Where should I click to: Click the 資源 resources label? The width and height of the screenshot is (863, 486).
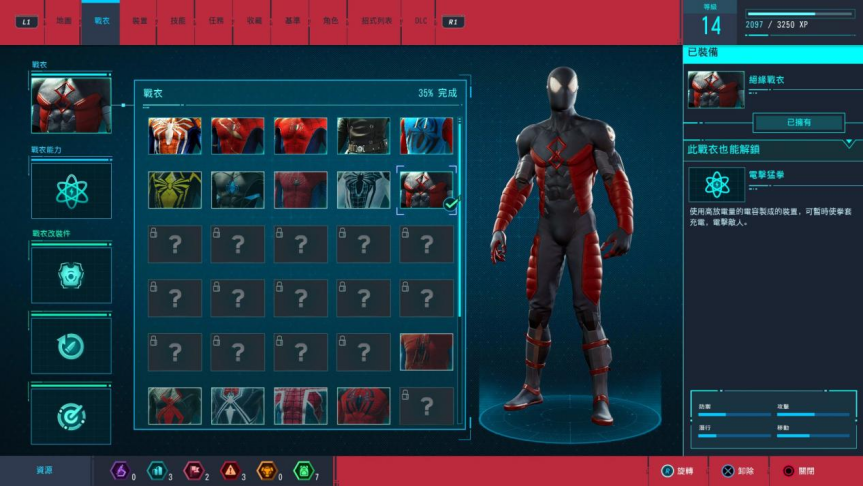click(45, 471)
